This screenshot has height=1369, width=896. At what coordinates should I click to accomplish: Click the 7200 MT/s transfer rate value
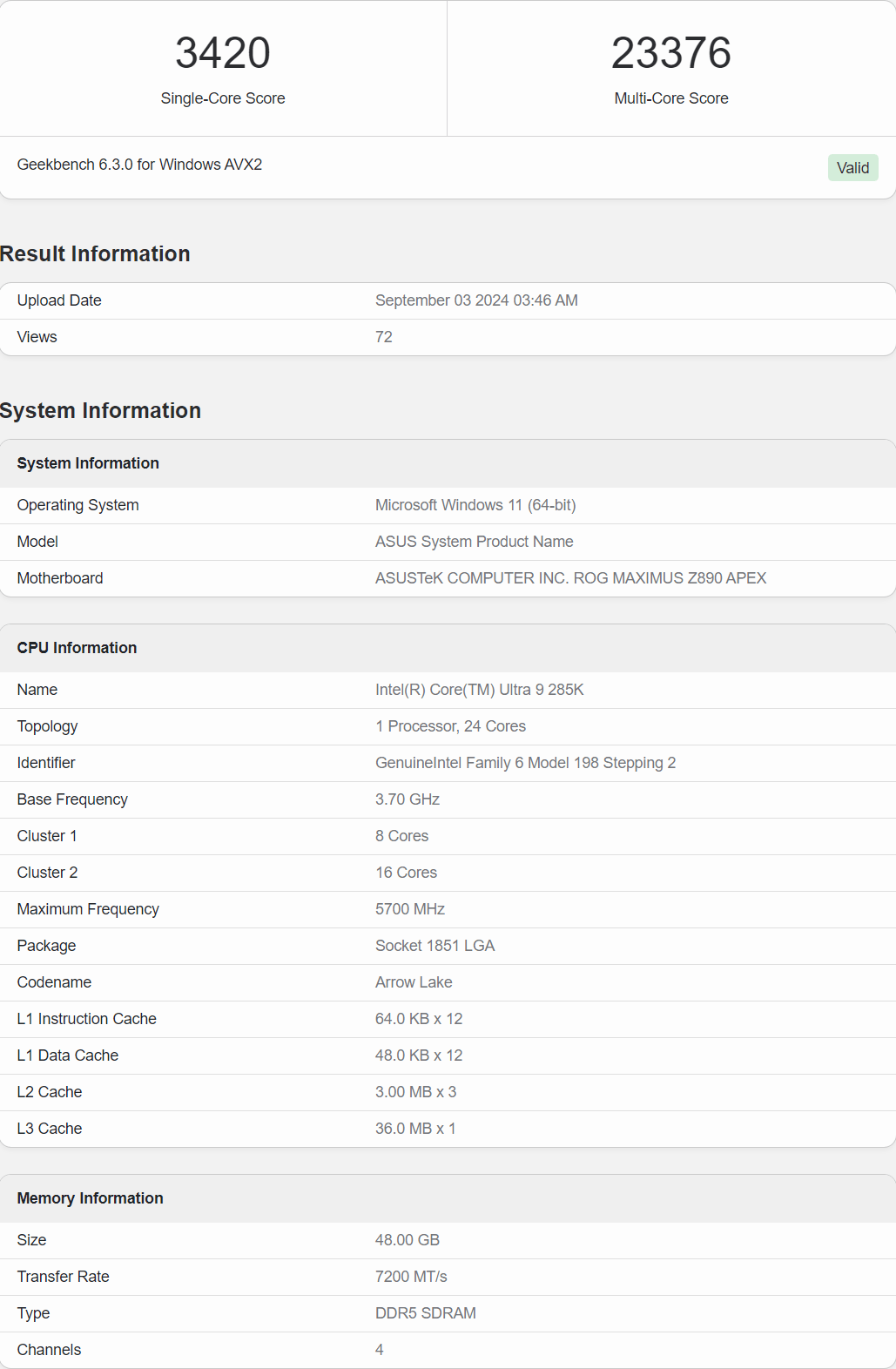(x=411, y=1277)
